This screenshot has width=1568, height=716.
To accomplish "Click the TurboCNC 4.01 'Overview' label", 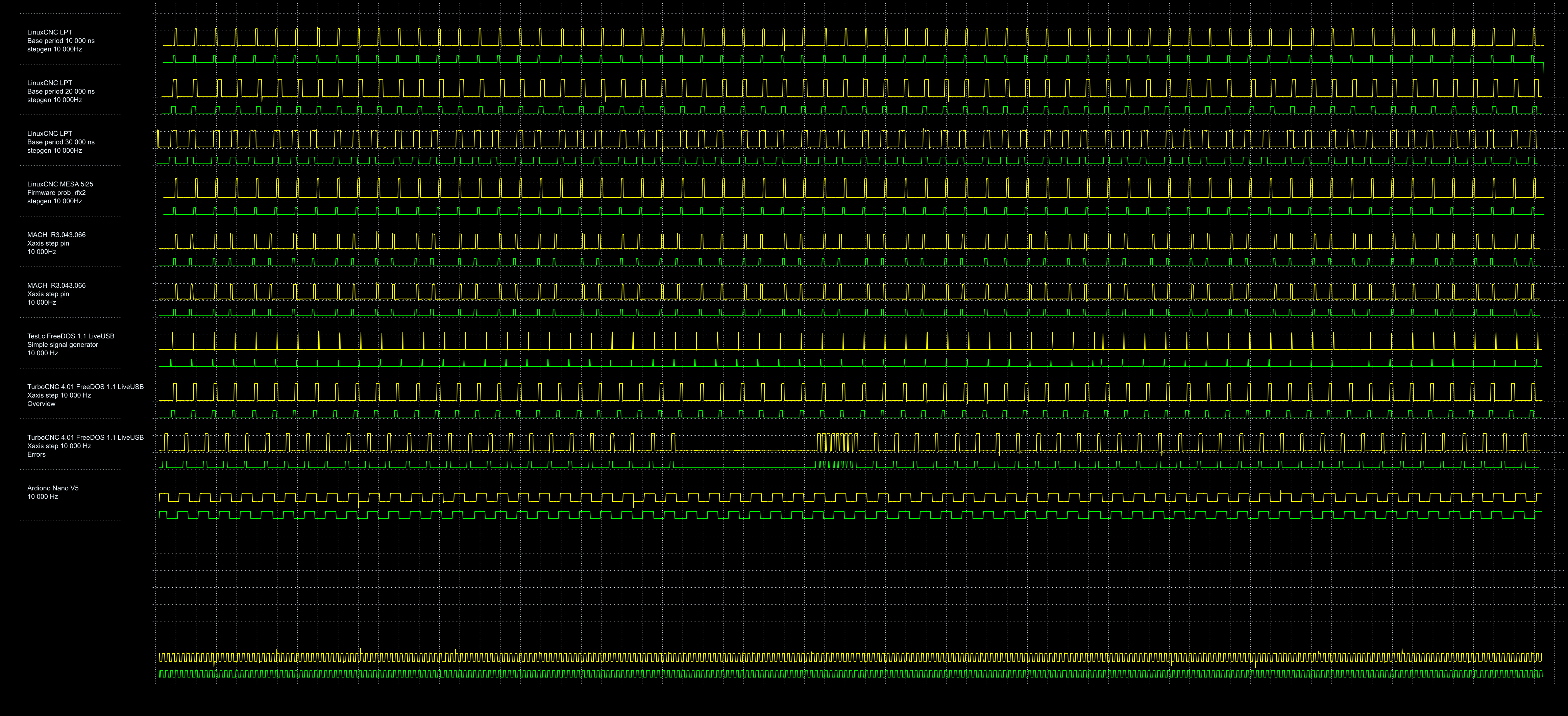I will [41, 403].
